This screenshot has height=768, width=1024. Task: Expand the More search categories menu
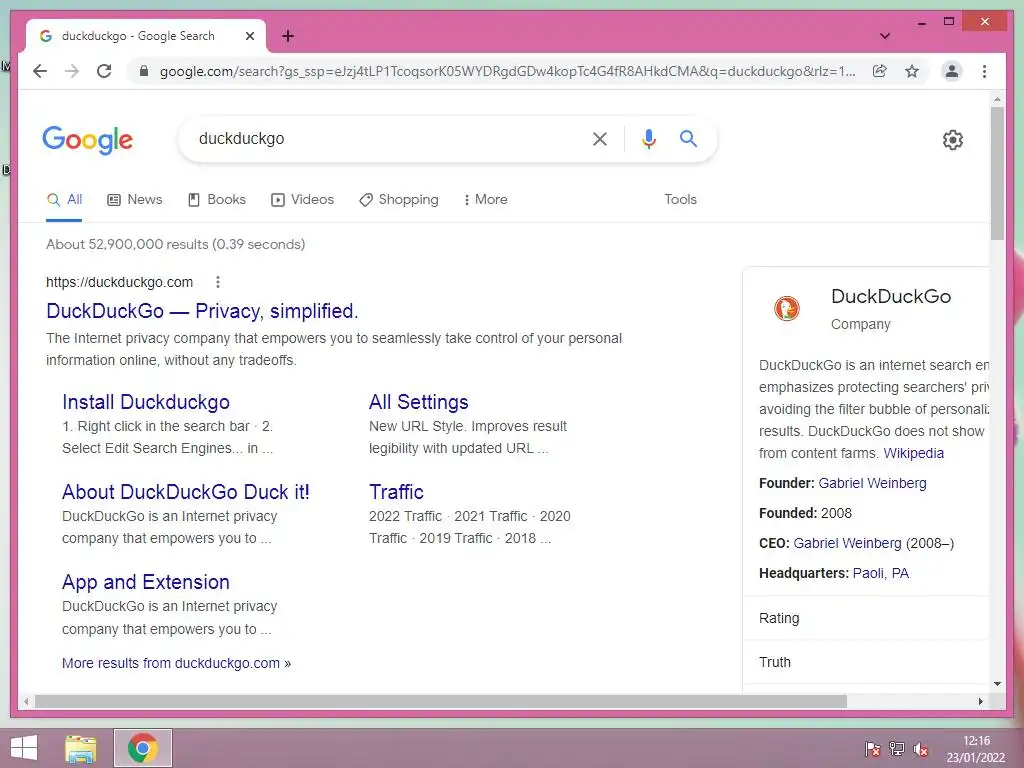[485, 199]
